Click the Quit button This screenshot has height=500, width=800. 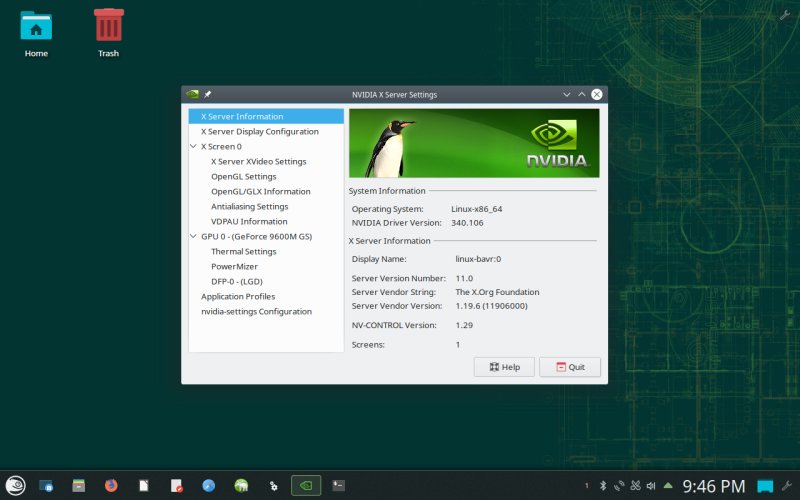pos(570,367)
